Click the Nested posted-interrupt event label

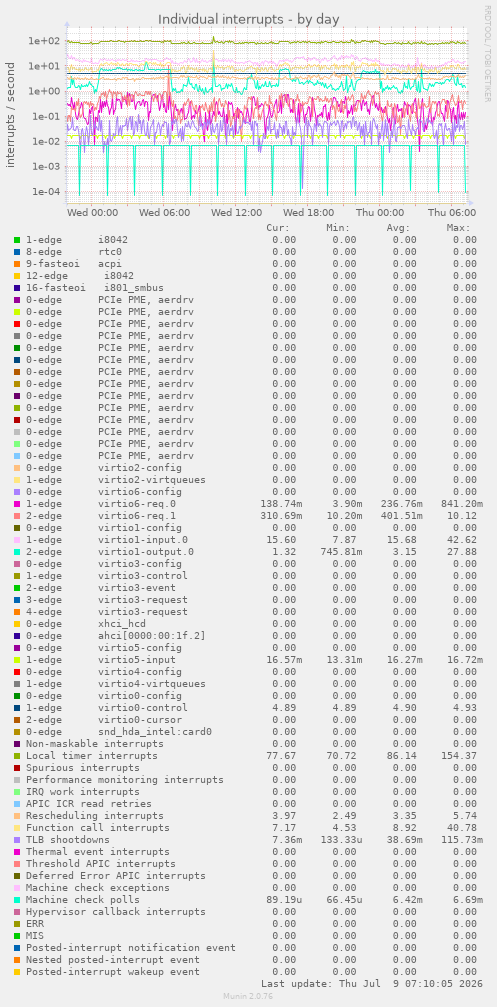112,959
